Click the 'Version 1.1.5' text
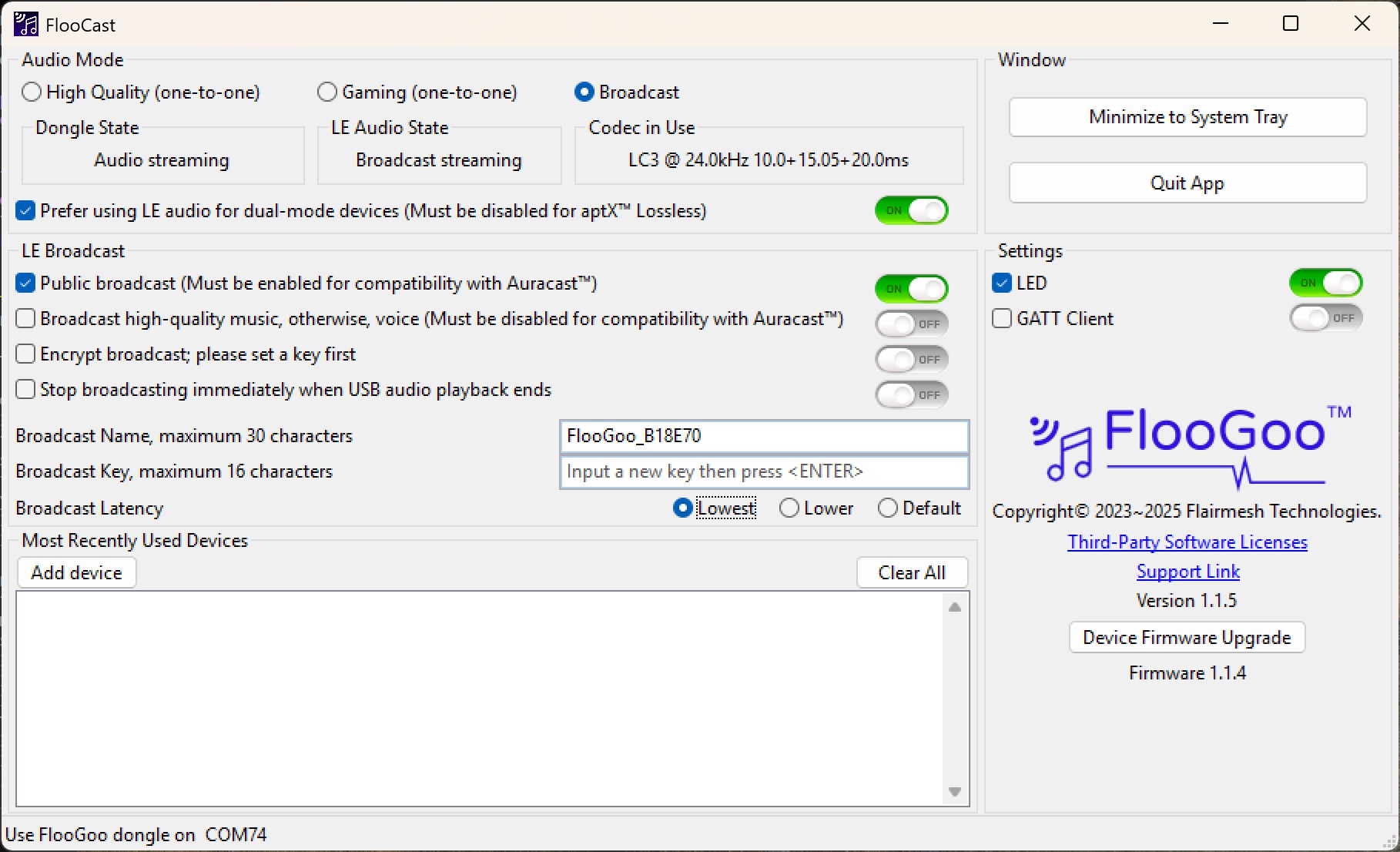Viewport: 1400px width, 852px height. click(x=1187, y=601)
